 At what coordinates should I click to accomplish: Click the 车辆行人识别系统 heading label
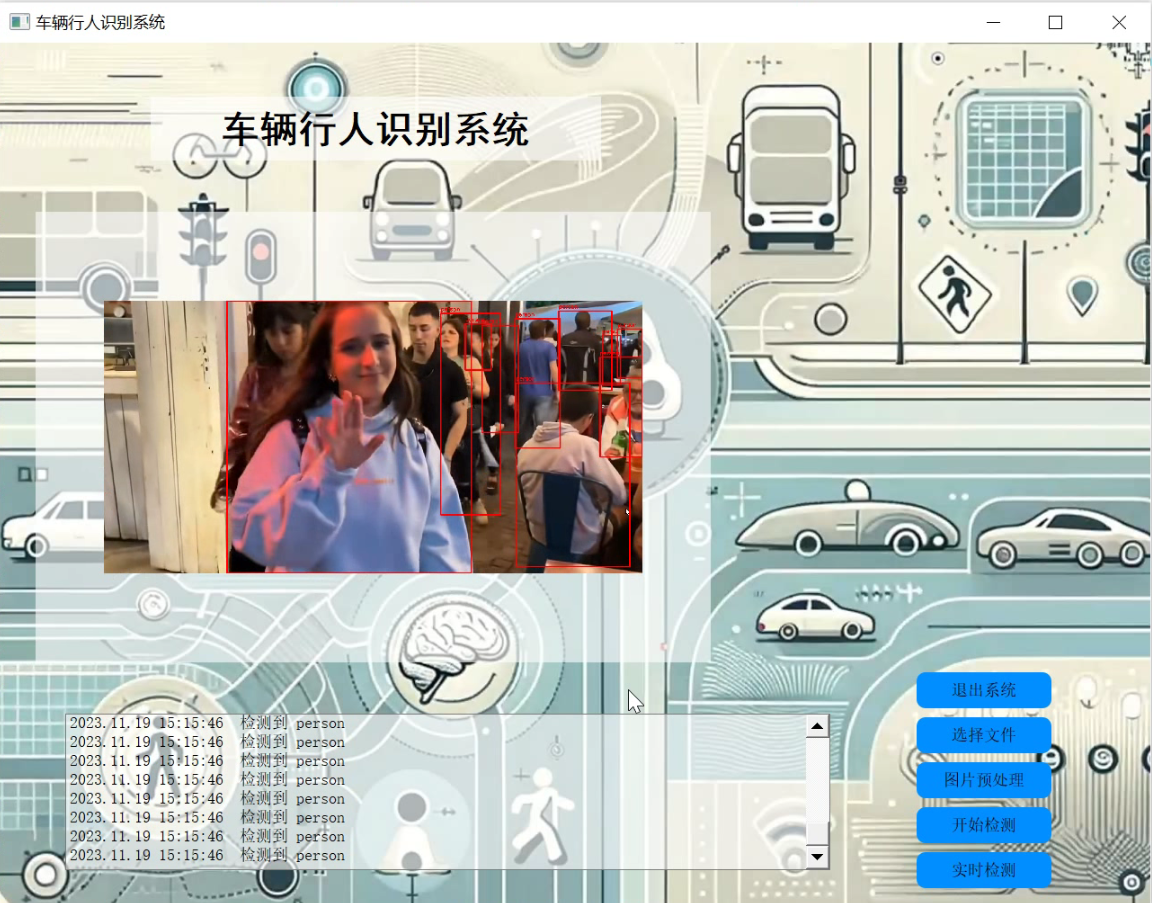(375, 129)
